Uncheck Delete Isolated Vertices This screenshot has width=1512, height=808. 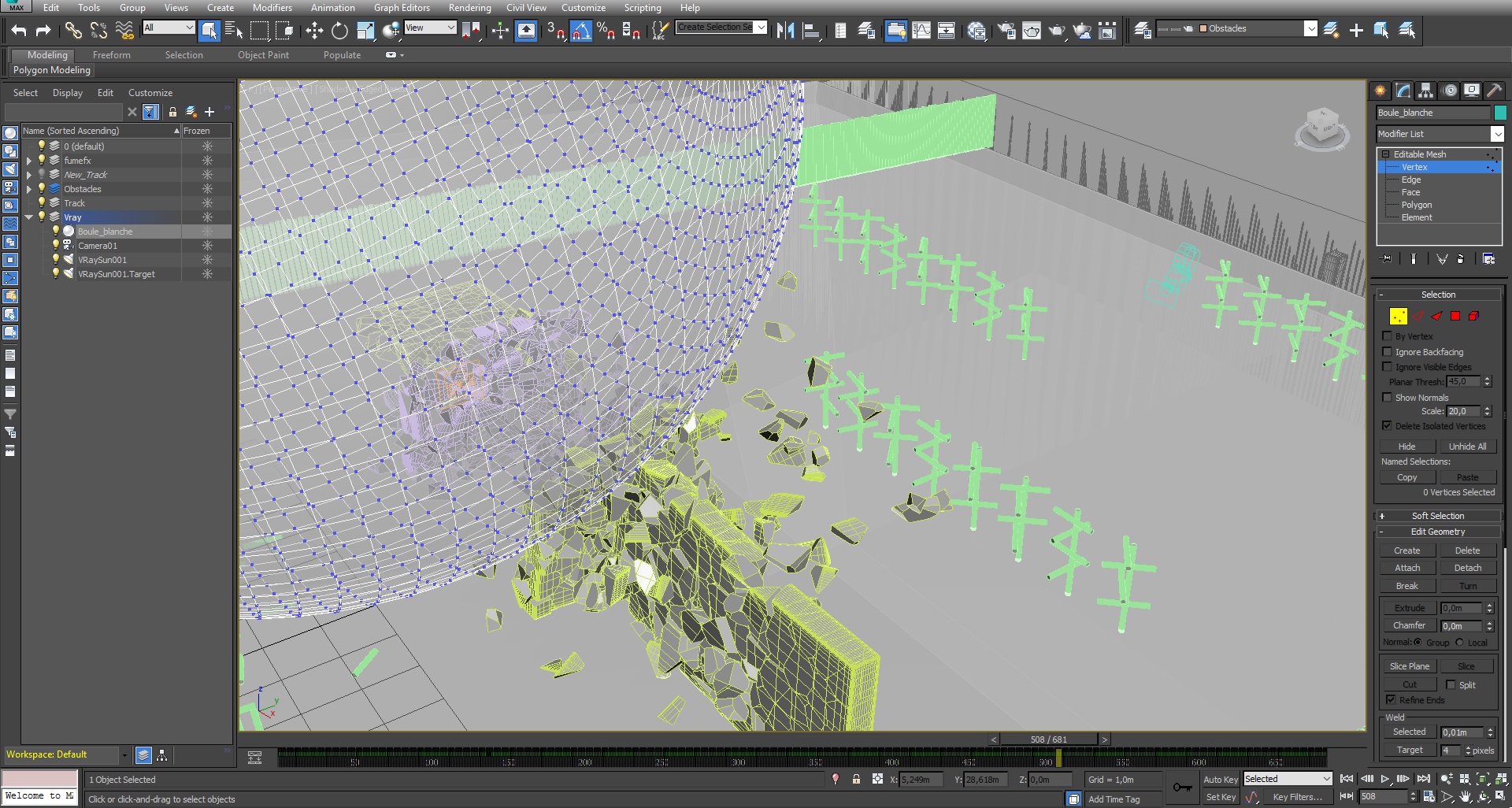(1388, 426)
